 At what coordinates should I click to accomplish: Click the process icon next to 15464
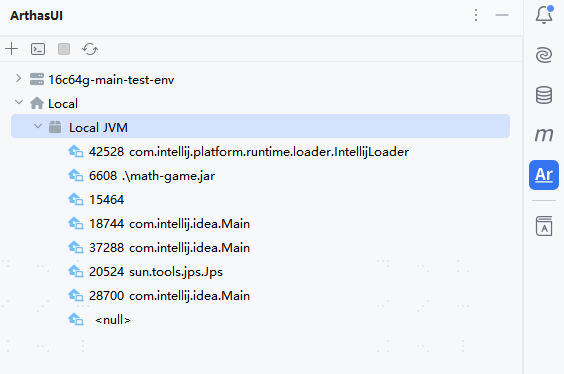coord(76,199)
